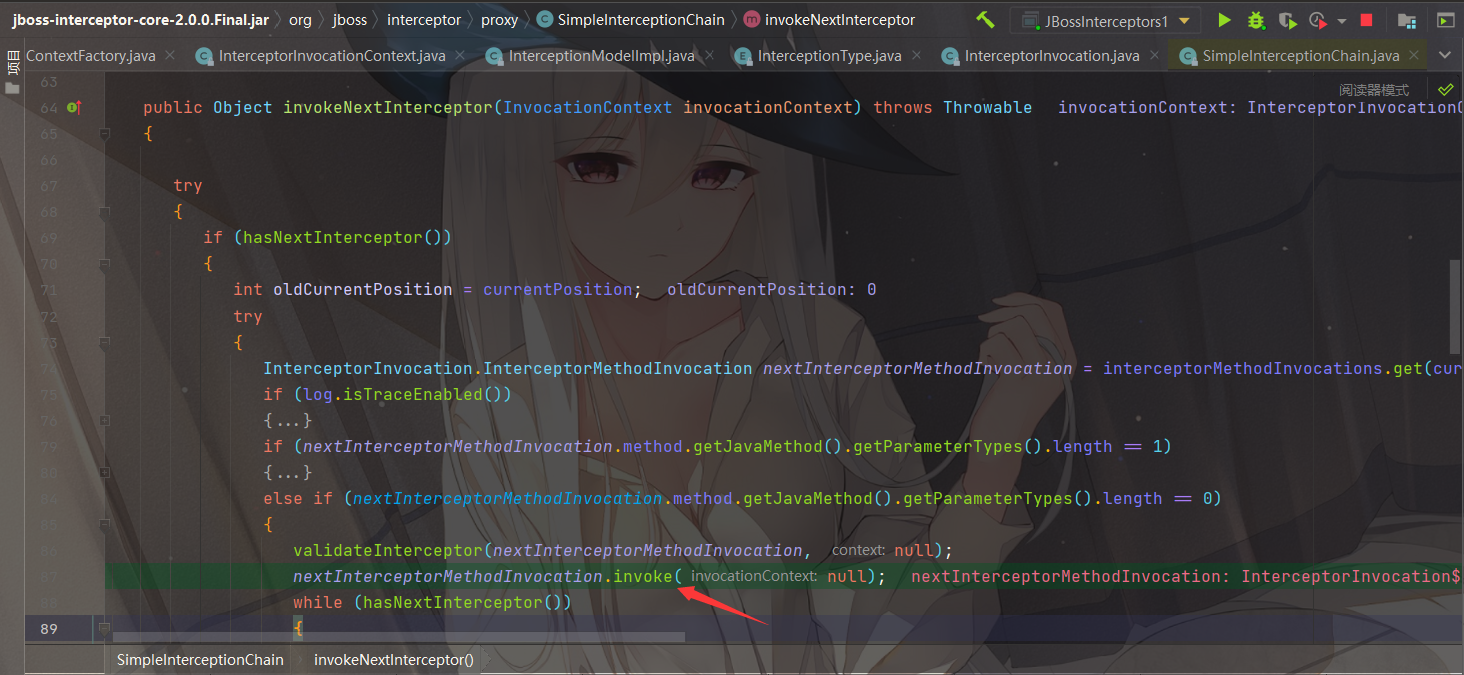Click the validateInterceptor method call
Viewport: 1464px width, 675px height.
[388, 550]
